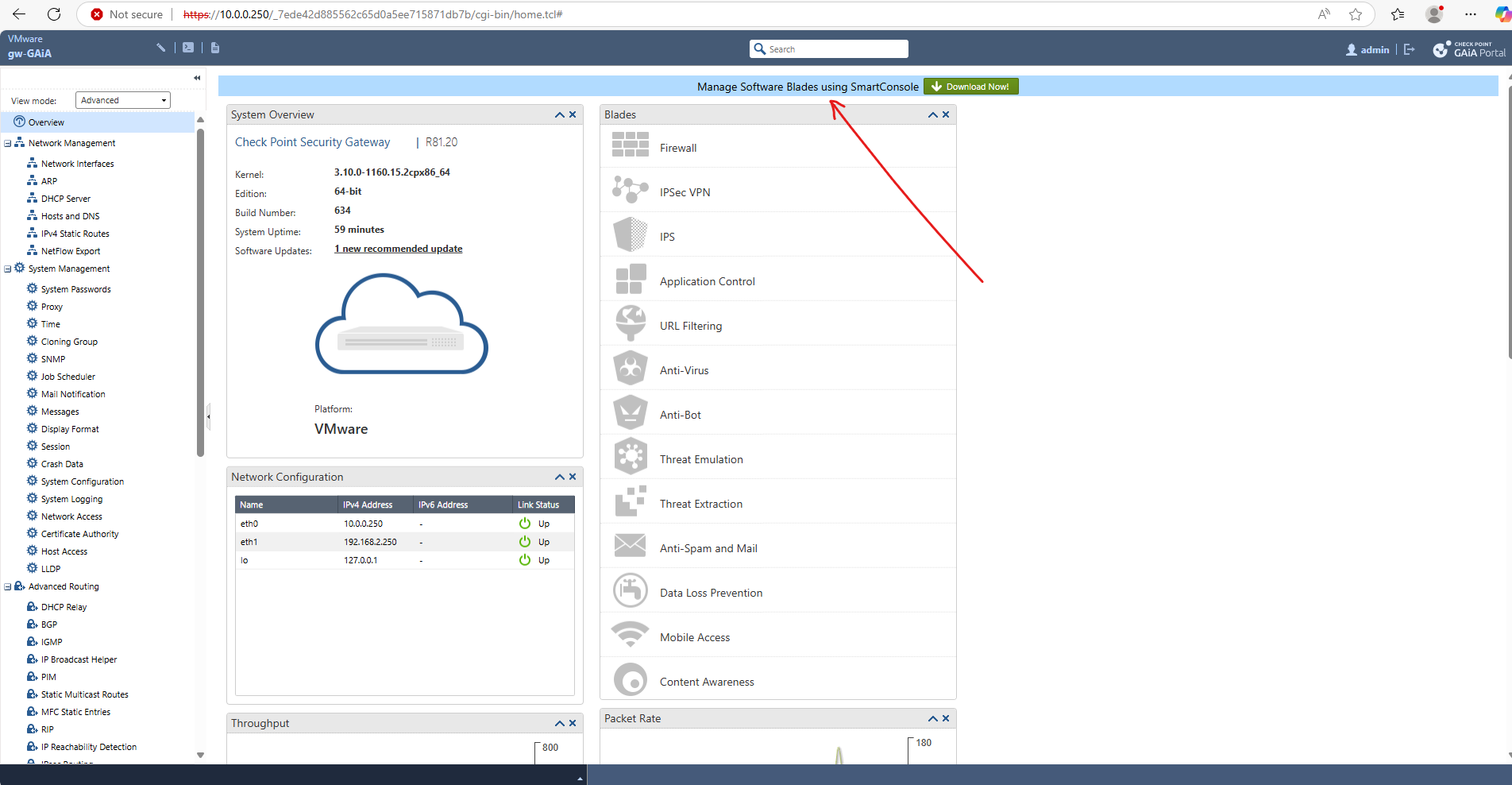1512x785 pixels.
Task: Collapse the Network Management tree group
Action: pyautogui.click(x=8, y=144)
